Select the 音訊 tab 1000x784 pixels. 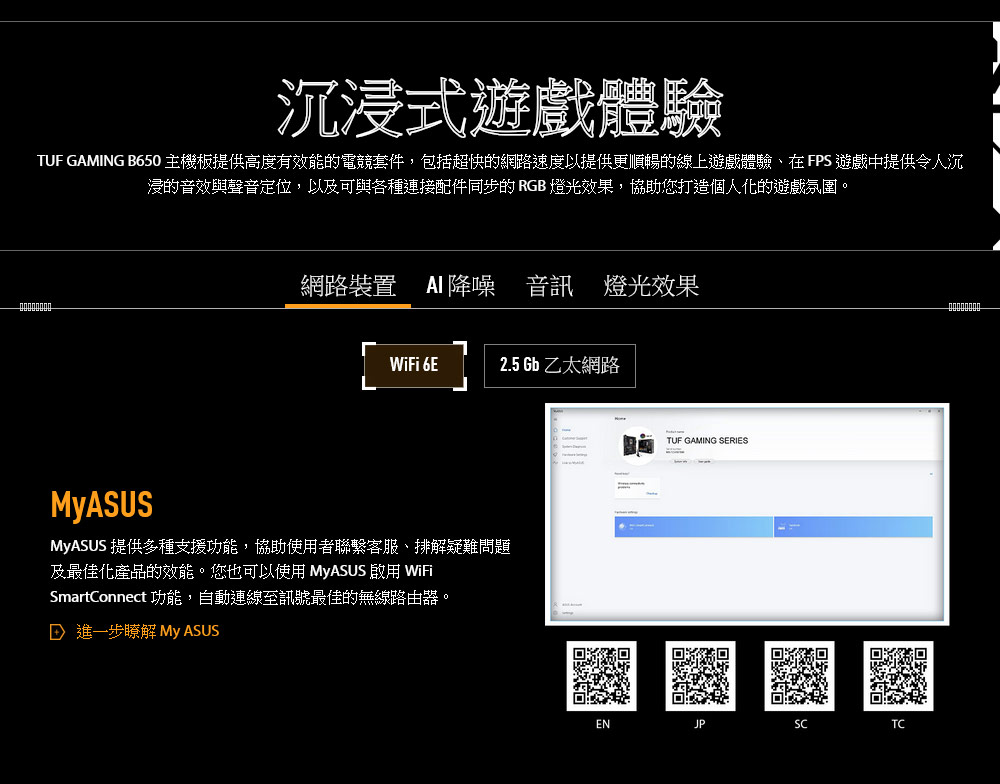coord(549,286)
